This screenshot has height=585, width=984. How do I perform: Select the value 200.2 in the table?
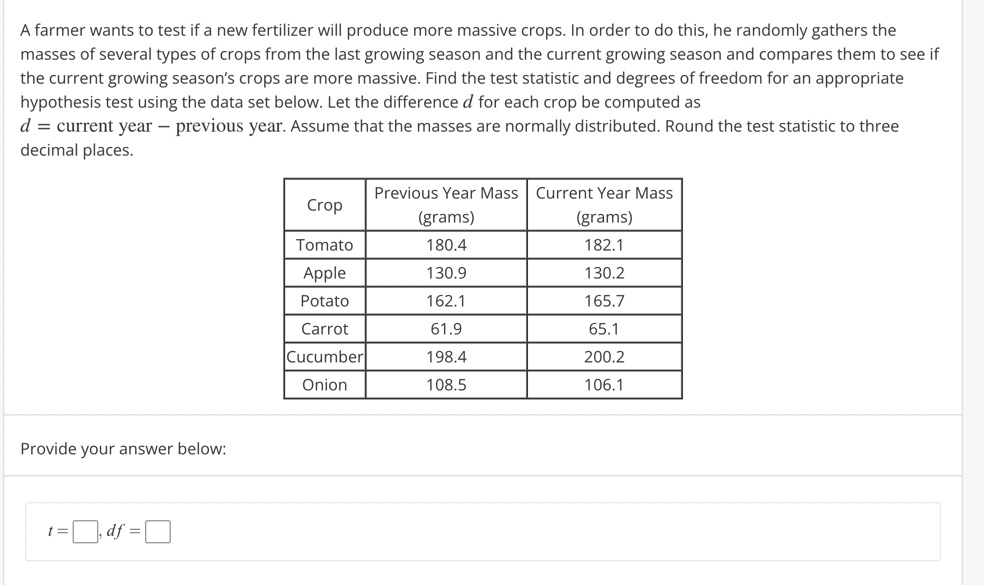(x=602, y=356)
